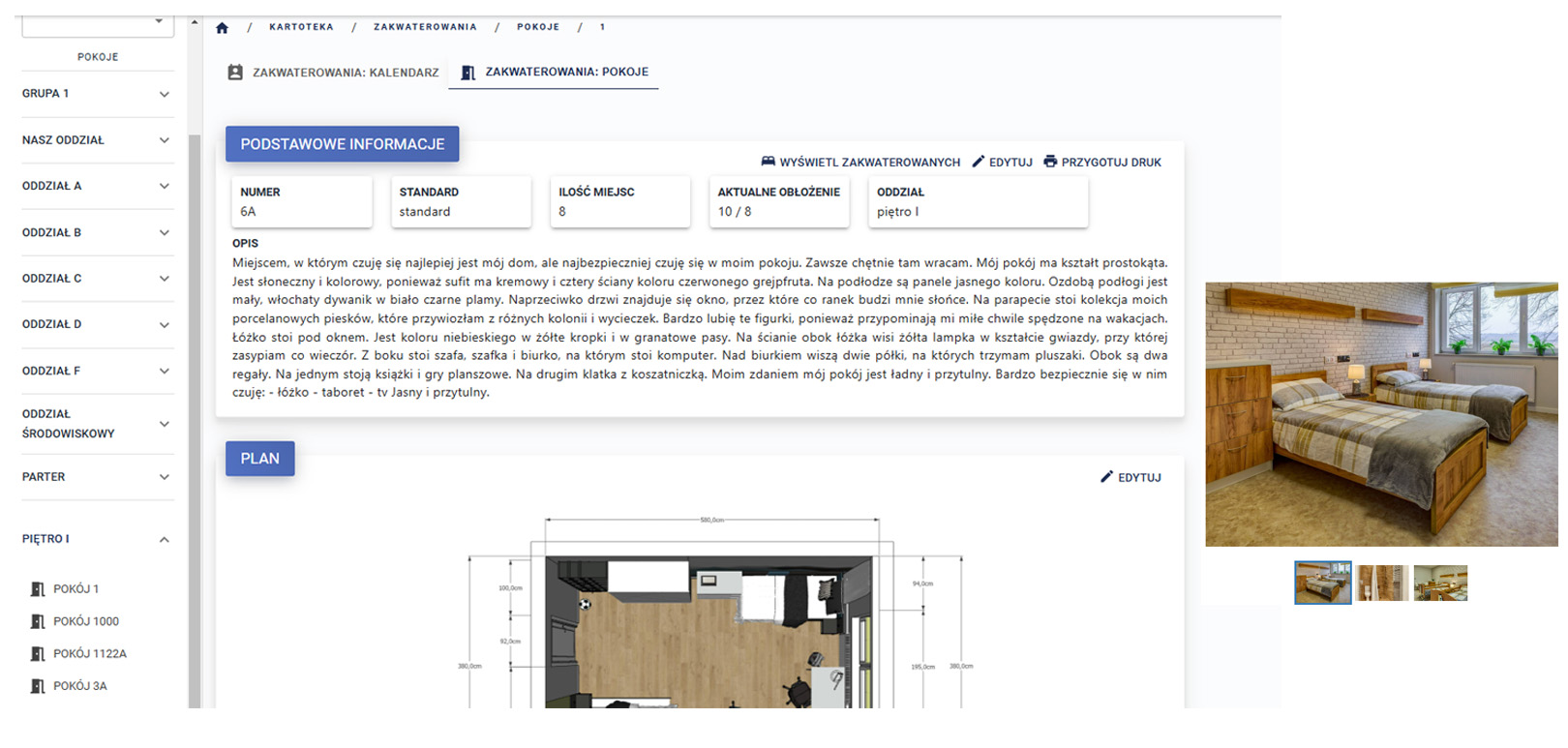Click the Plan section button
This screenshot has height=748, width=1568.
pyautogui.click(x=259, y=459)
